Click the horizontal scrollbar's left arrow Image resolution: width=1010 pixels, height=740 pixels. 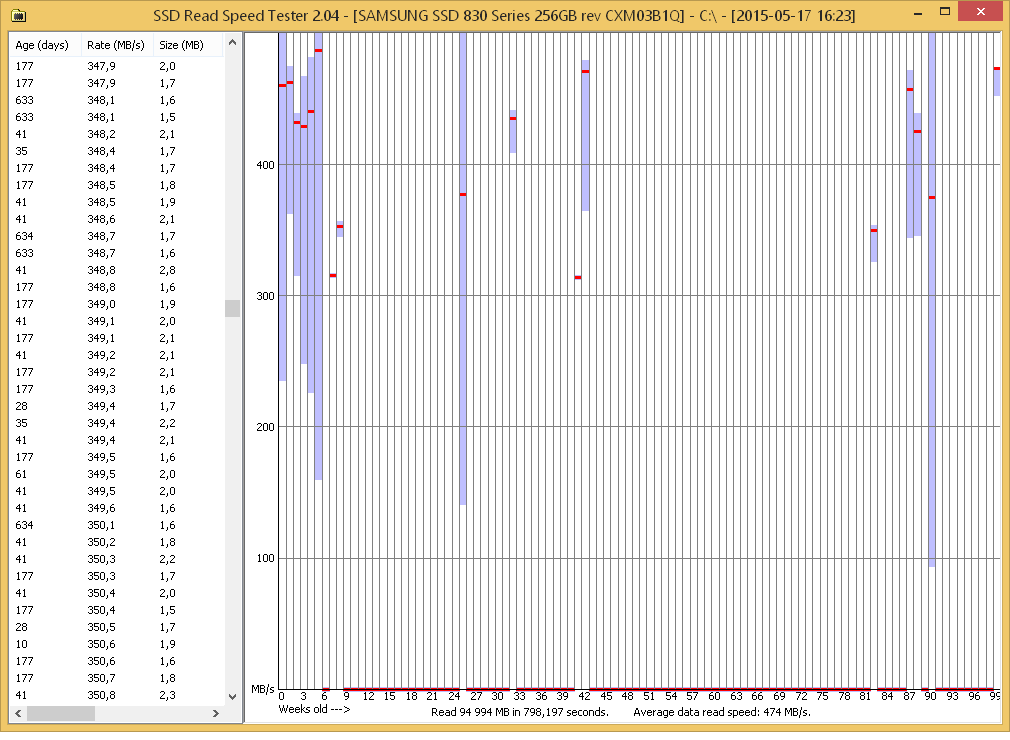click(x=18, y=714)
